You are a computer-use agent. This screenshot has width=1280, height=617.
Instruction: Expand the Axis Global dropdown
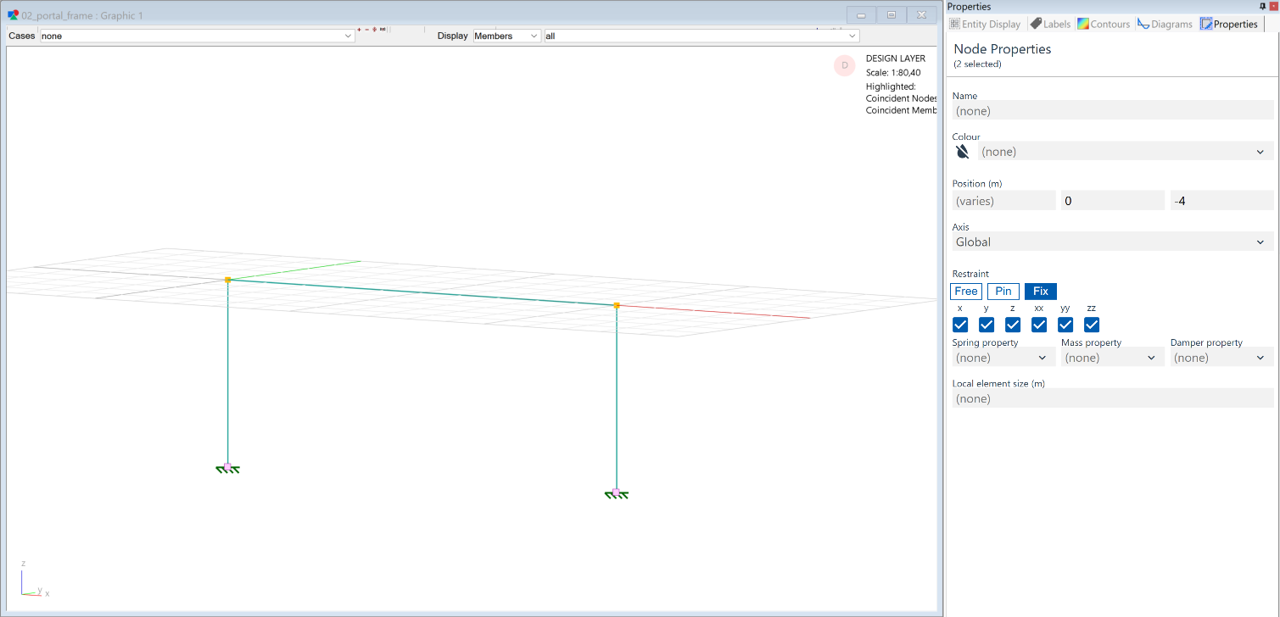(1113, 242)
